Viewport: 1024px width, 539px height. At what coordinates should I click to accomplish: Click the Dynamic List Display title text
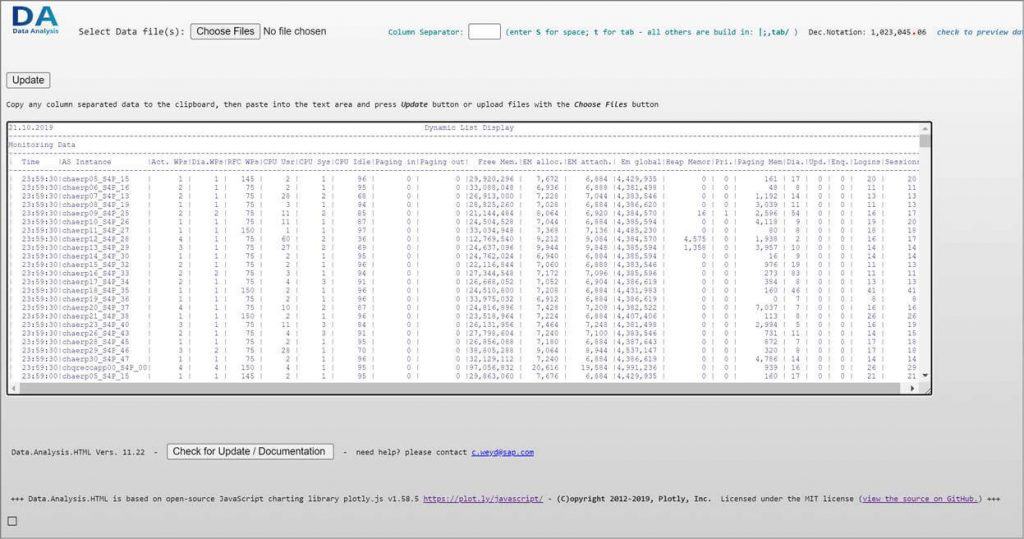pyautogui.click(x=469, y=128)
